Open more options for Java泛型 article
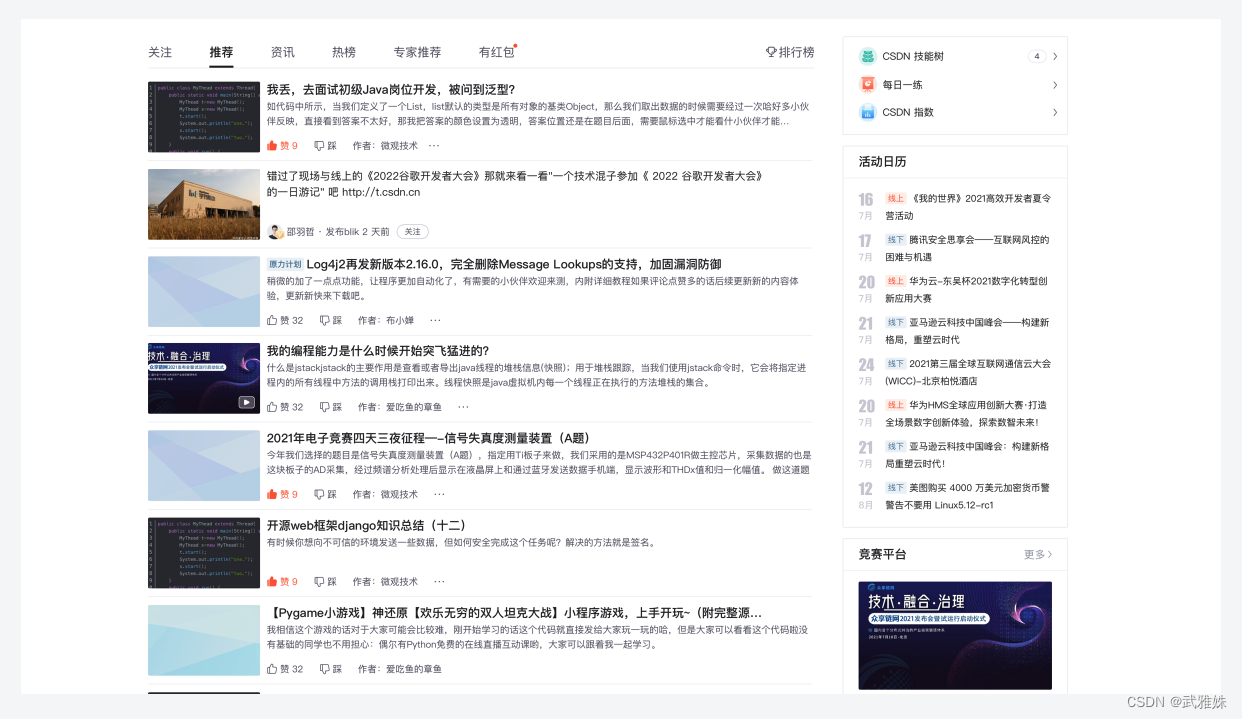1242x719 pixels. pos(434,146)
